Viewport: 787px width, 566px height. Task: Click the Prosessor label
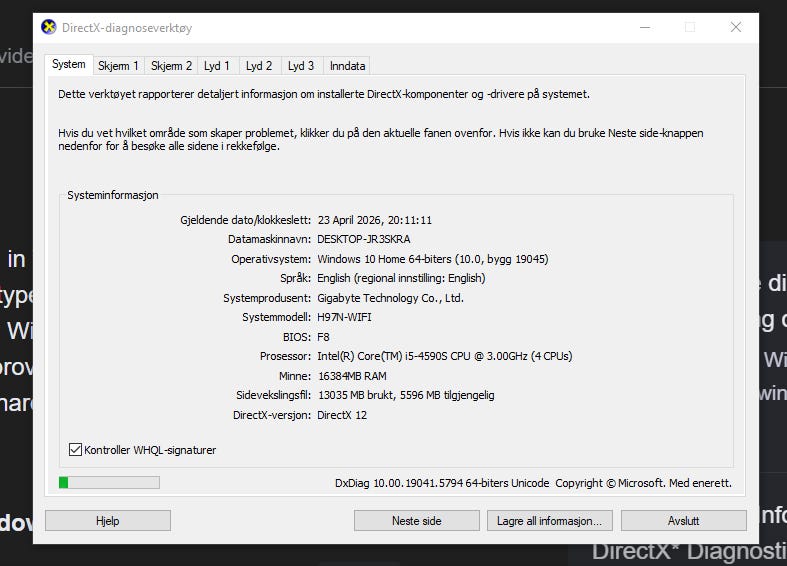[286, 356]
